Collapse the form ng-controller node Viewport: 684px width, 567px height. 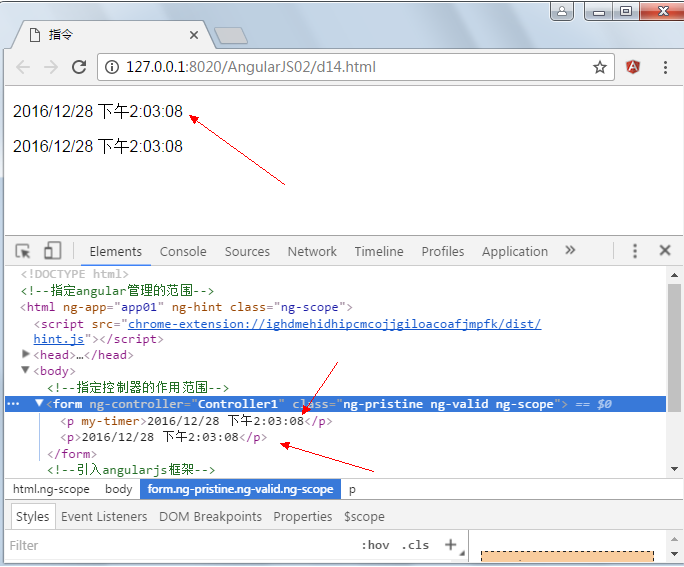40,404
